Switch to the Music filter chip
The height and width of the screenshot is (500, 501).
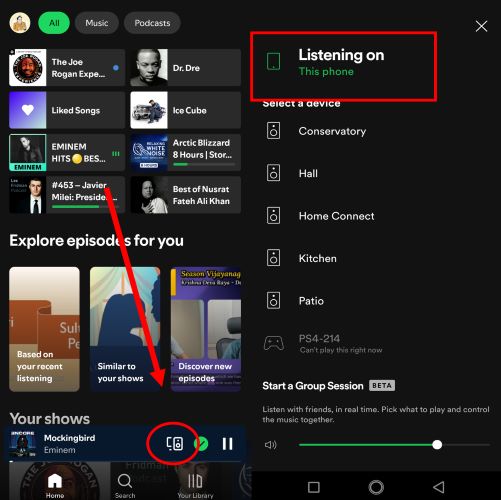pyautogui.click(x=97, y=23)
